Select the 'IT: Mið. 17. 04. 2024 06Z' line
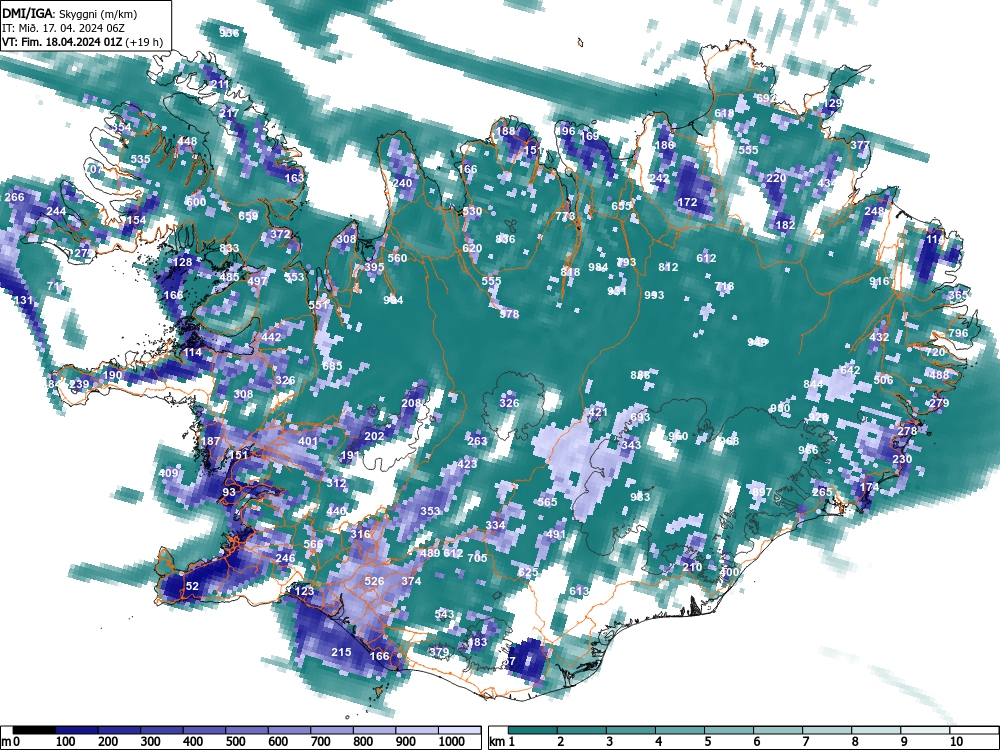Screen dimensions: 1000x750 click(x=62, y=28)
